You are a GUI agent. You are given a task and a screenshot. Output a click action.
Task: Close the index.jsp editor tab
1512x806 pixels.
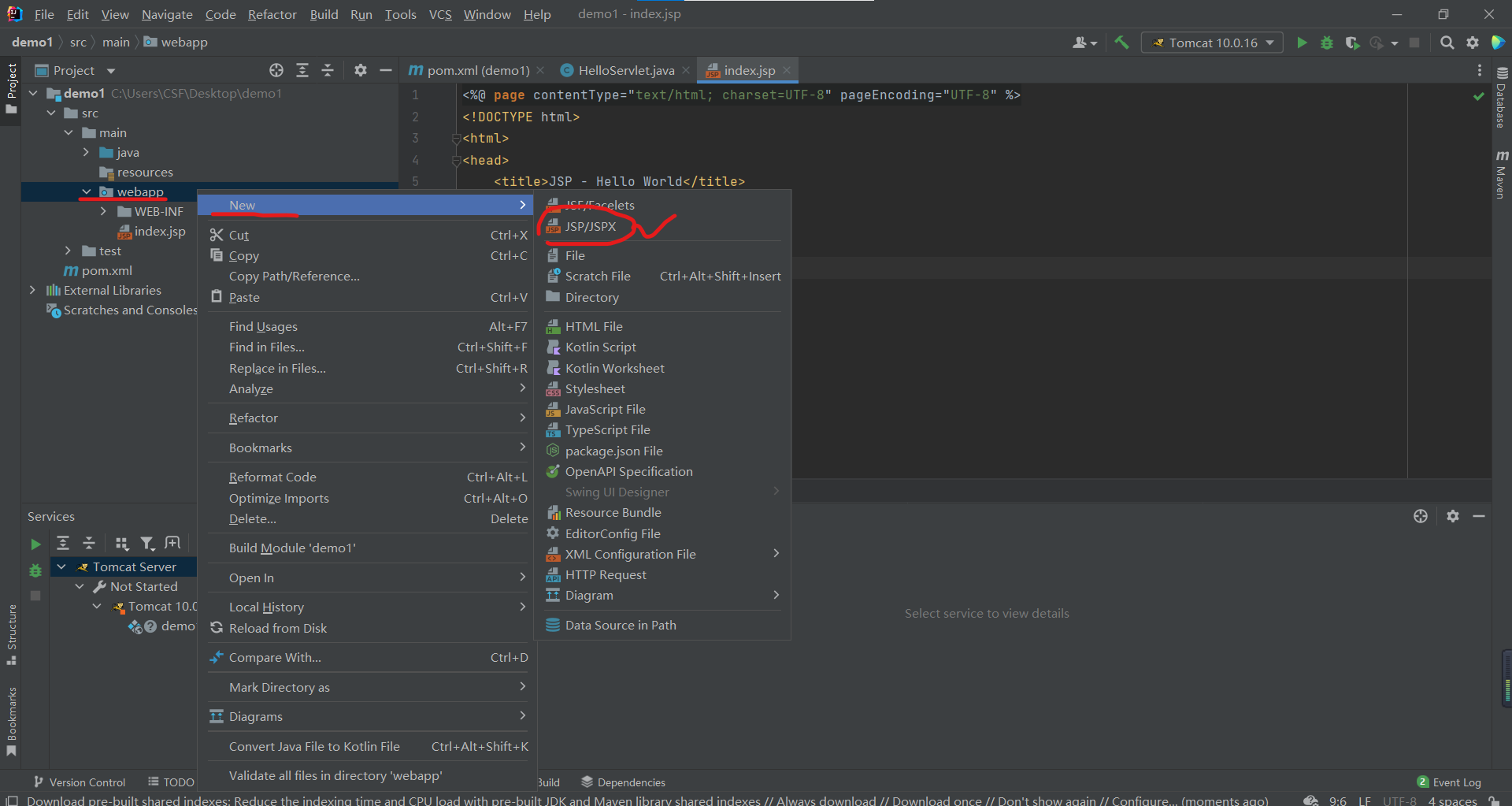[x=787, y=70]
